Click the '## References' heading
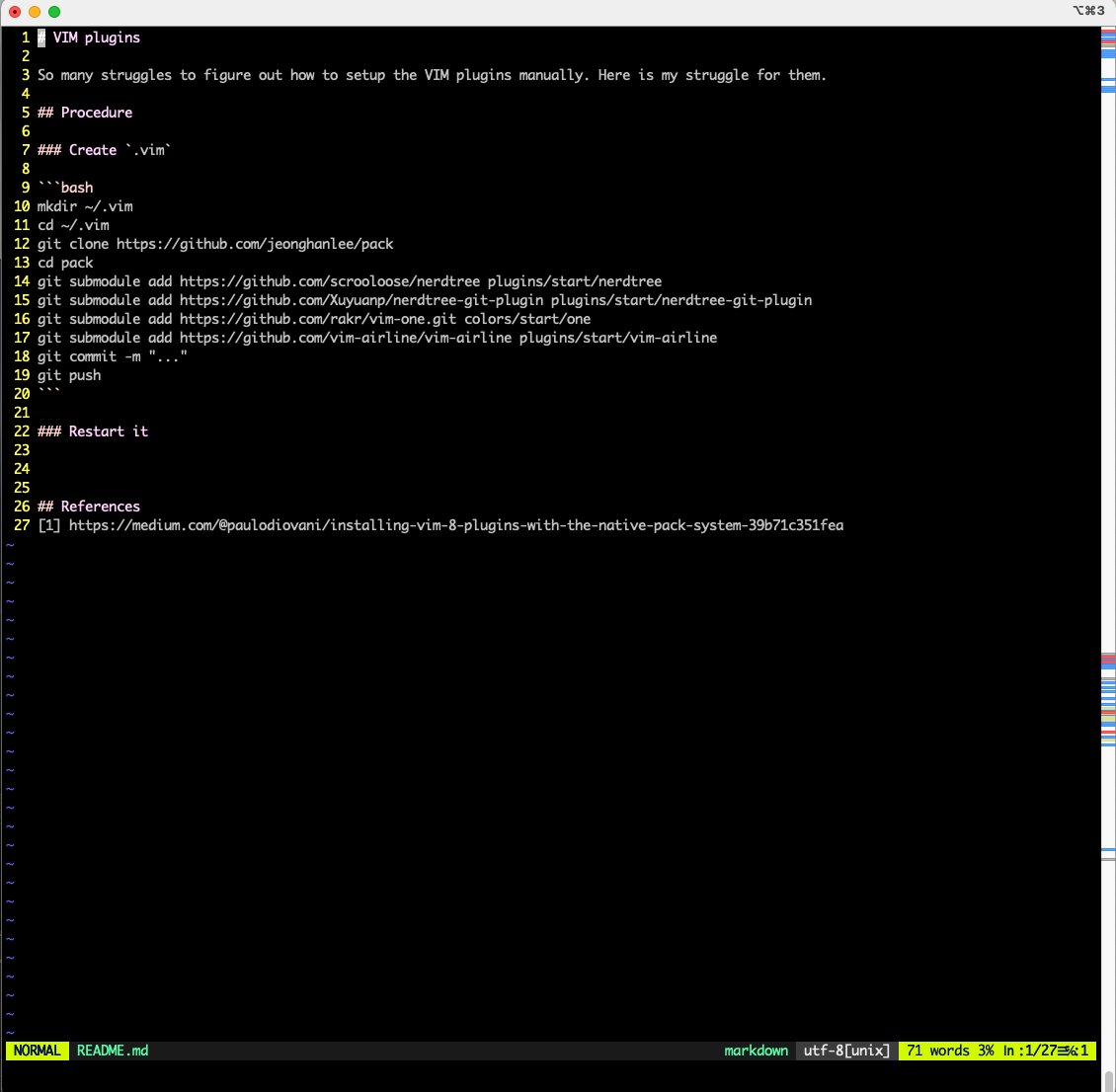Image resolution: width=1116 pixels, height=1092 pixels. pyautogui.click(x=89, y=507)
